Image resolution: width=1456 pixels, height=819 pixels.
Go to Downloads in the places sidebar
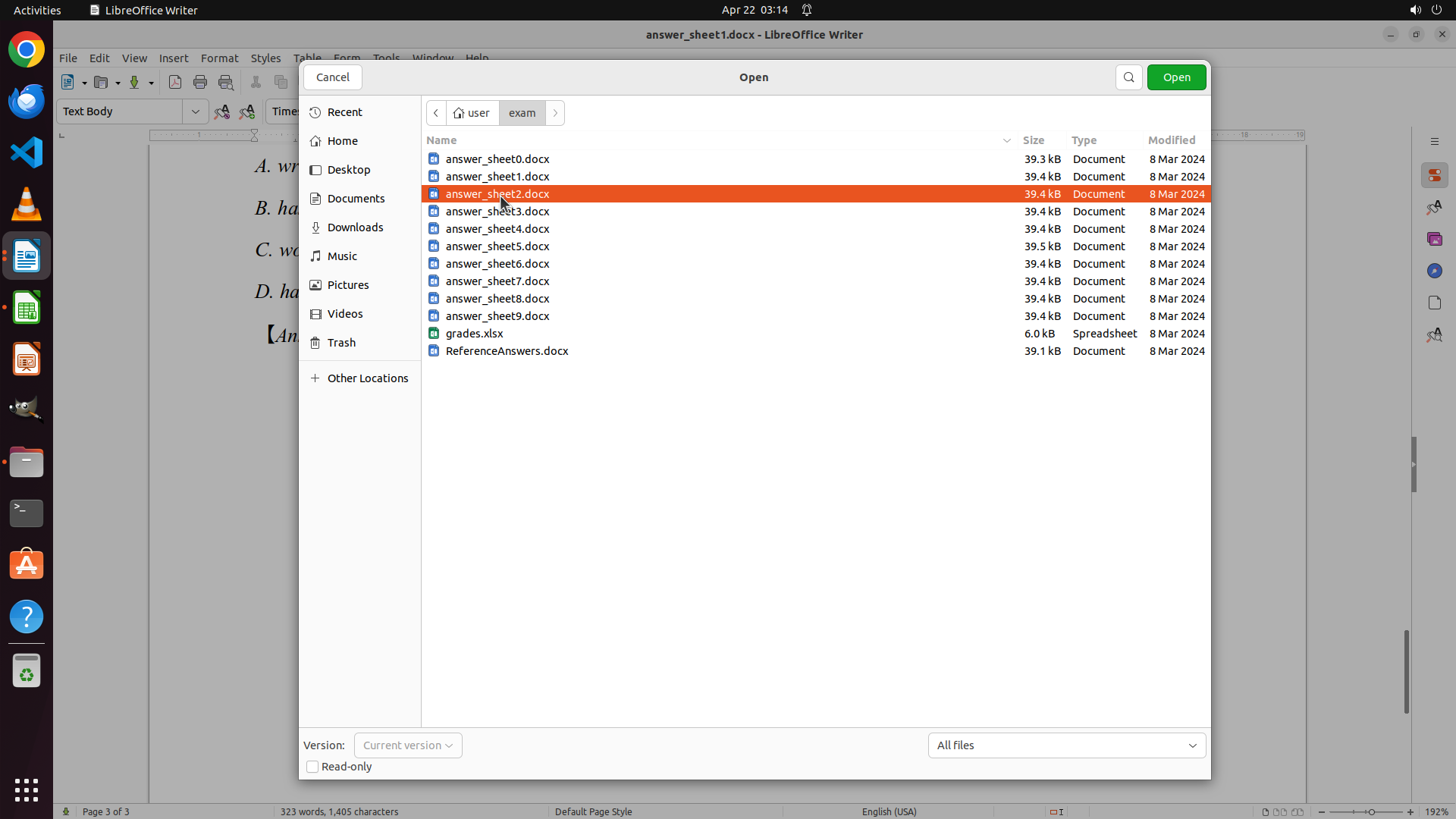[355, 227]
